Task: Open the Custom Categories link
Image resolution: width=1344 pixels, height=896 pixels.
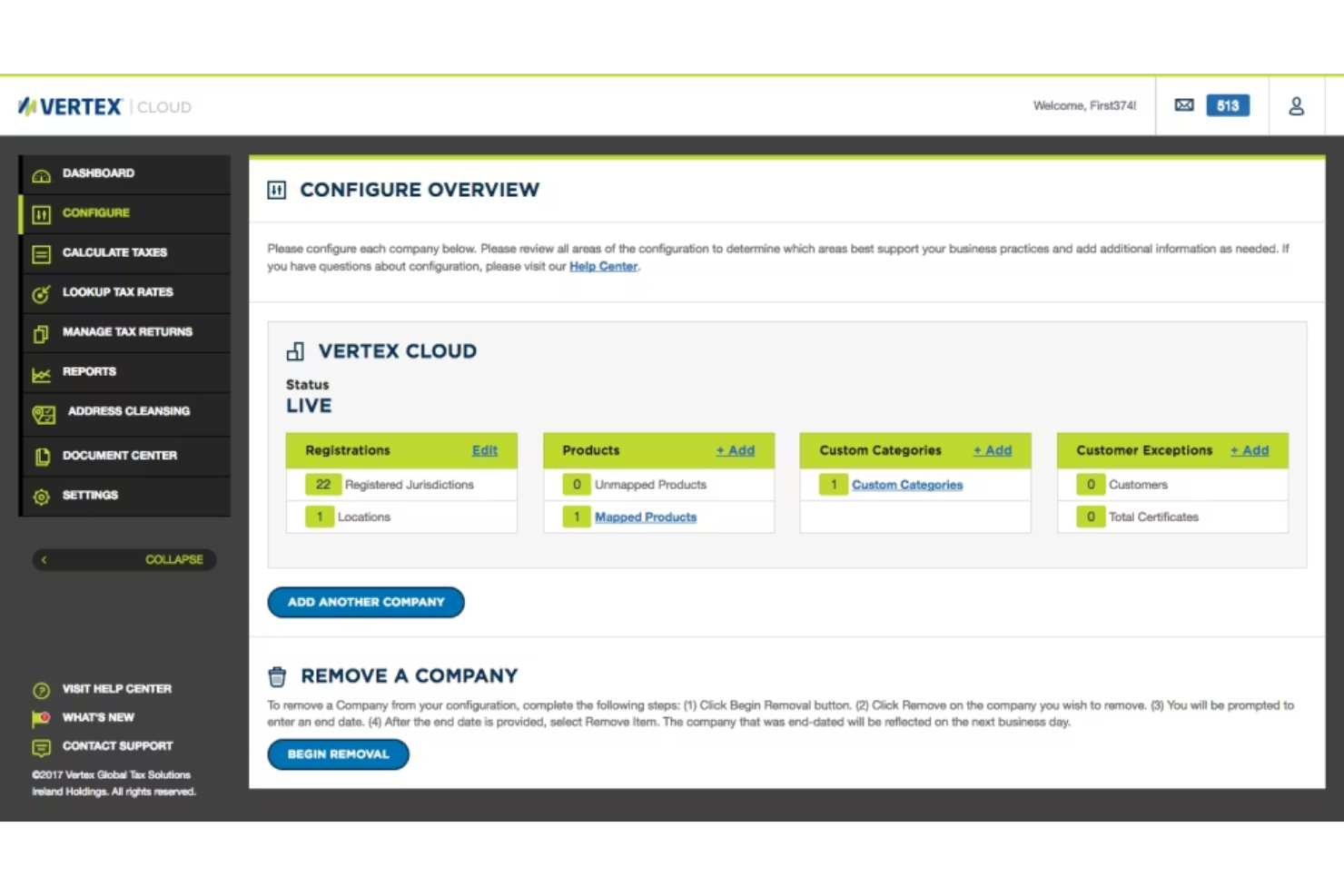Action: click(x=907, y=485)
